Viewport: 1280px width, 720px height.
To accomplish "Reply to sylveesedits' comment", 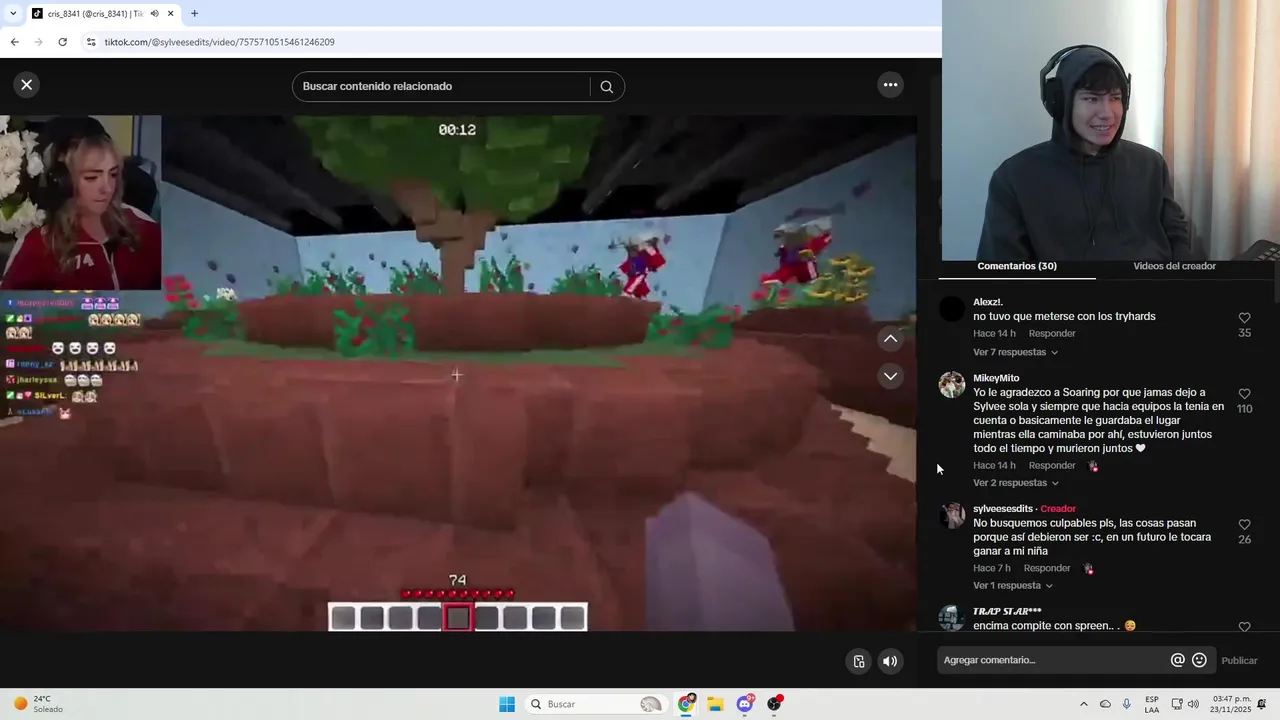I will pyautogui.click(x=1047, y=568).
